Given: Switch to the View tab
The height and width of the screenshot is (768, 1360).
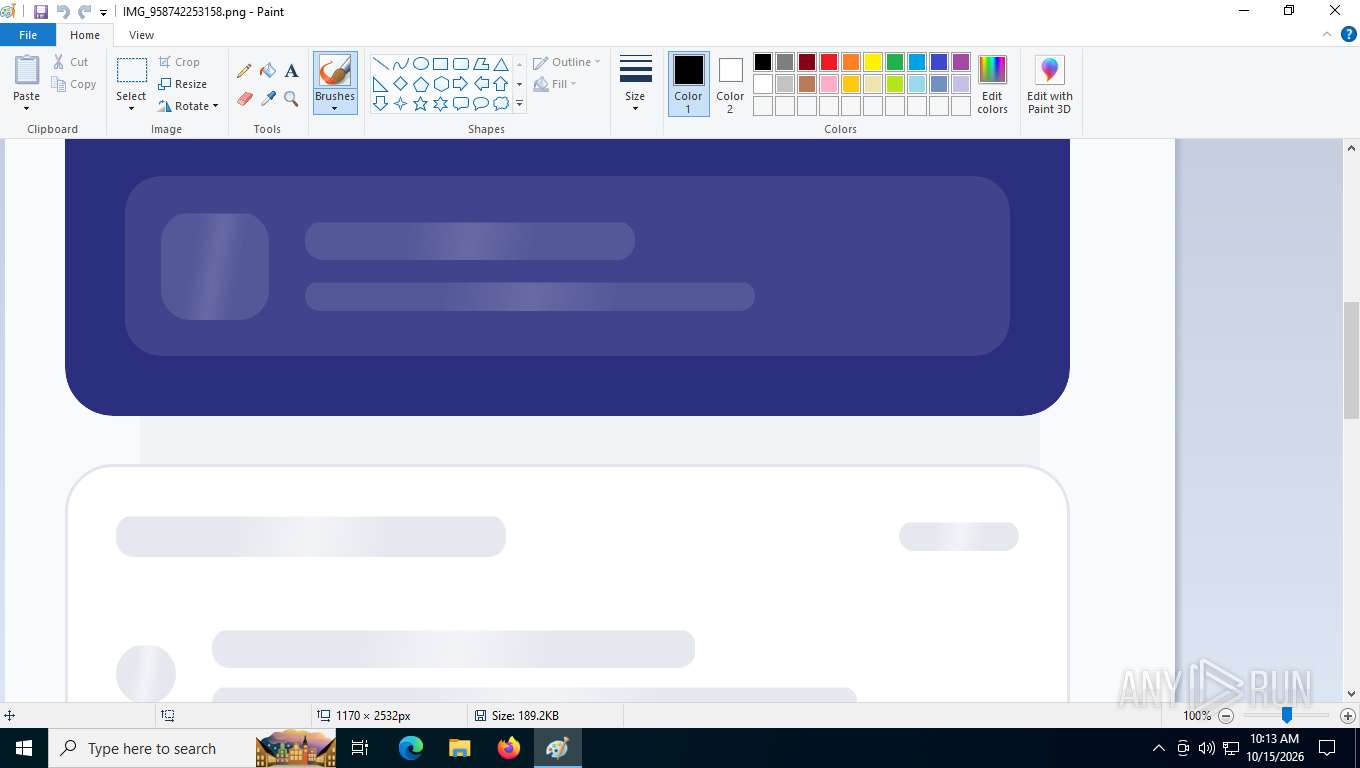Looking at the screenshot, I should point(142,35).
